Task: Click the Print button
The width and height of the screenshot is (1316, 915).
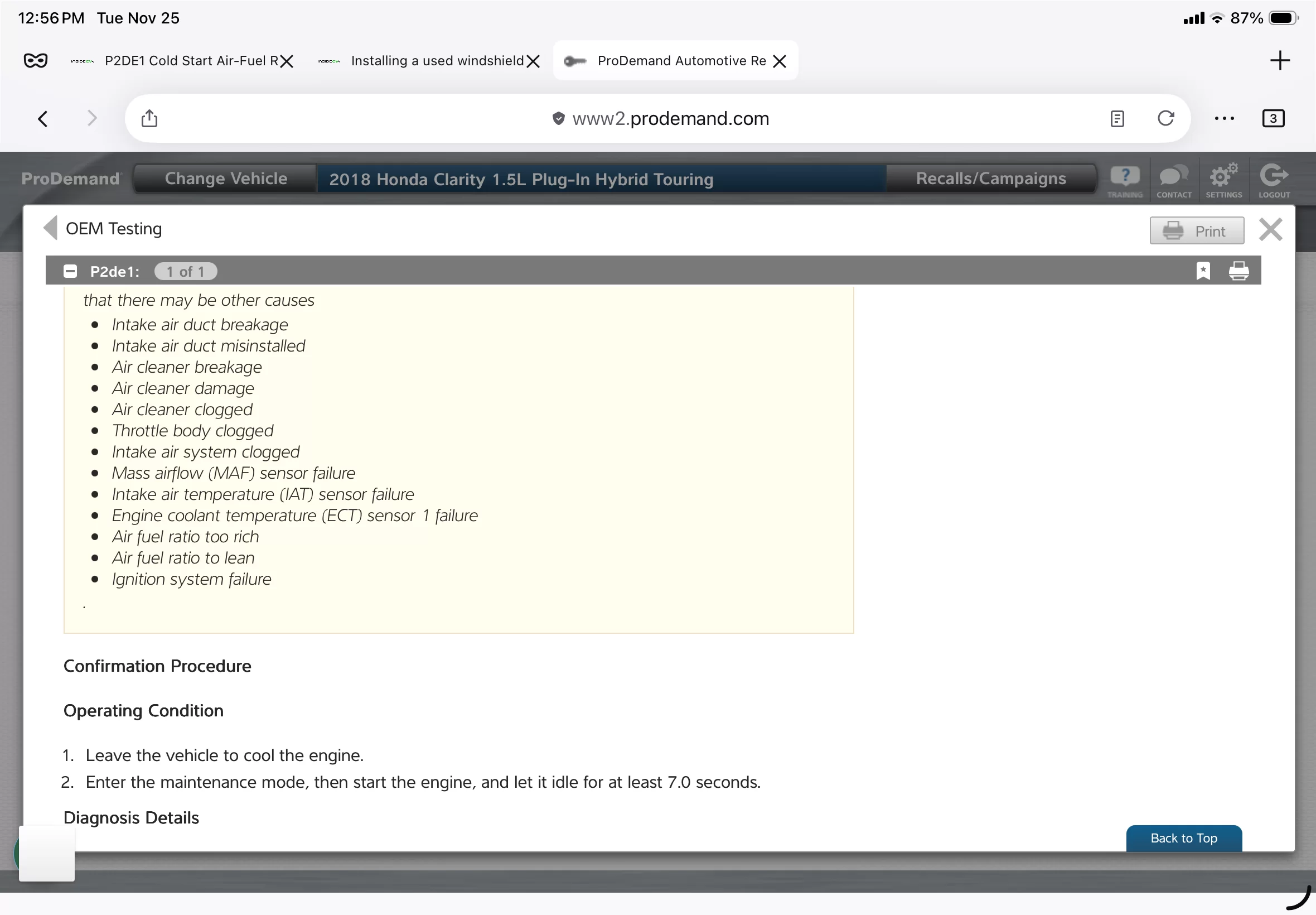Action: [1196, 231]
